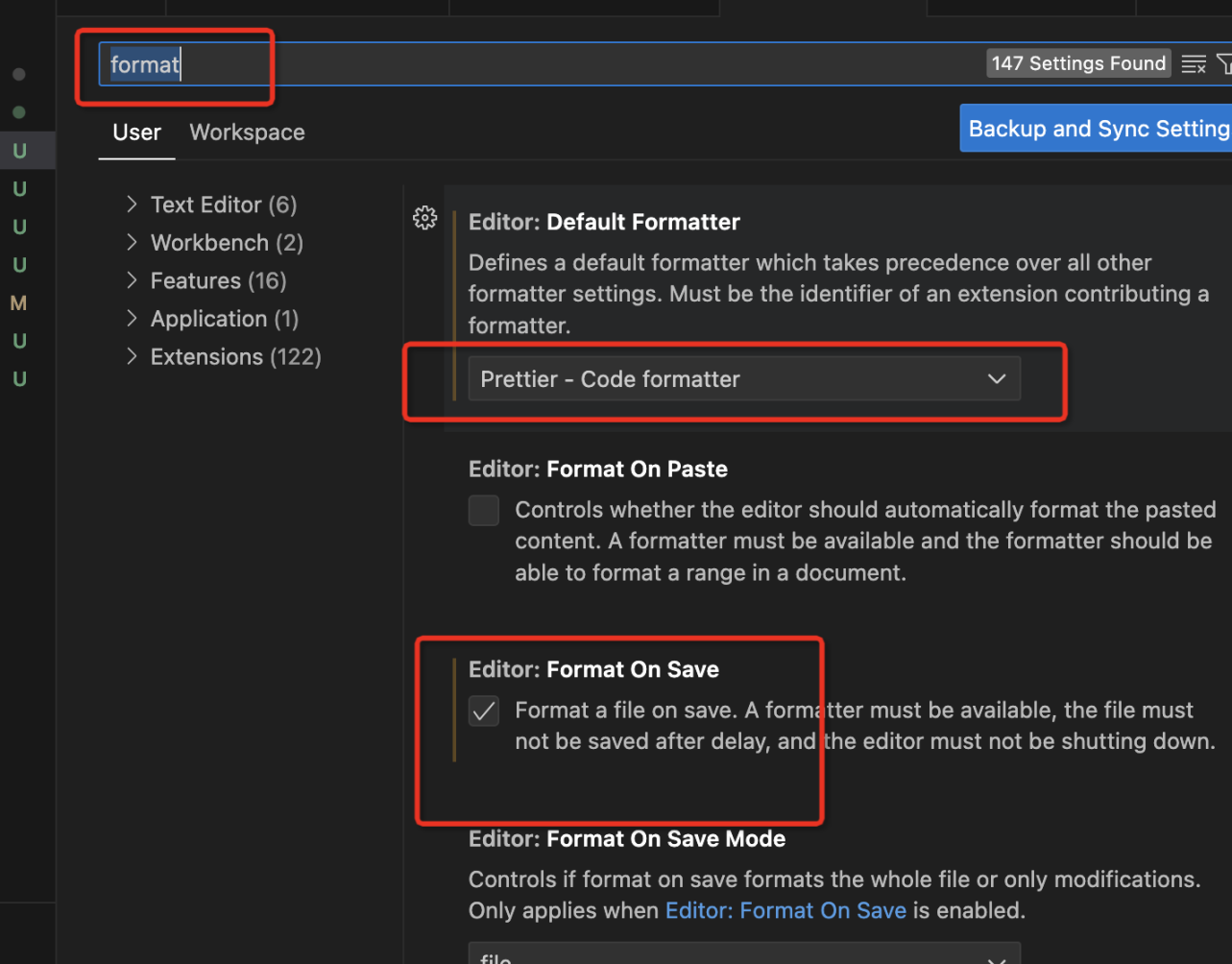Click the Backup and Sync Settings button
1232x964 pixels.
click(x=1096, y=129)
